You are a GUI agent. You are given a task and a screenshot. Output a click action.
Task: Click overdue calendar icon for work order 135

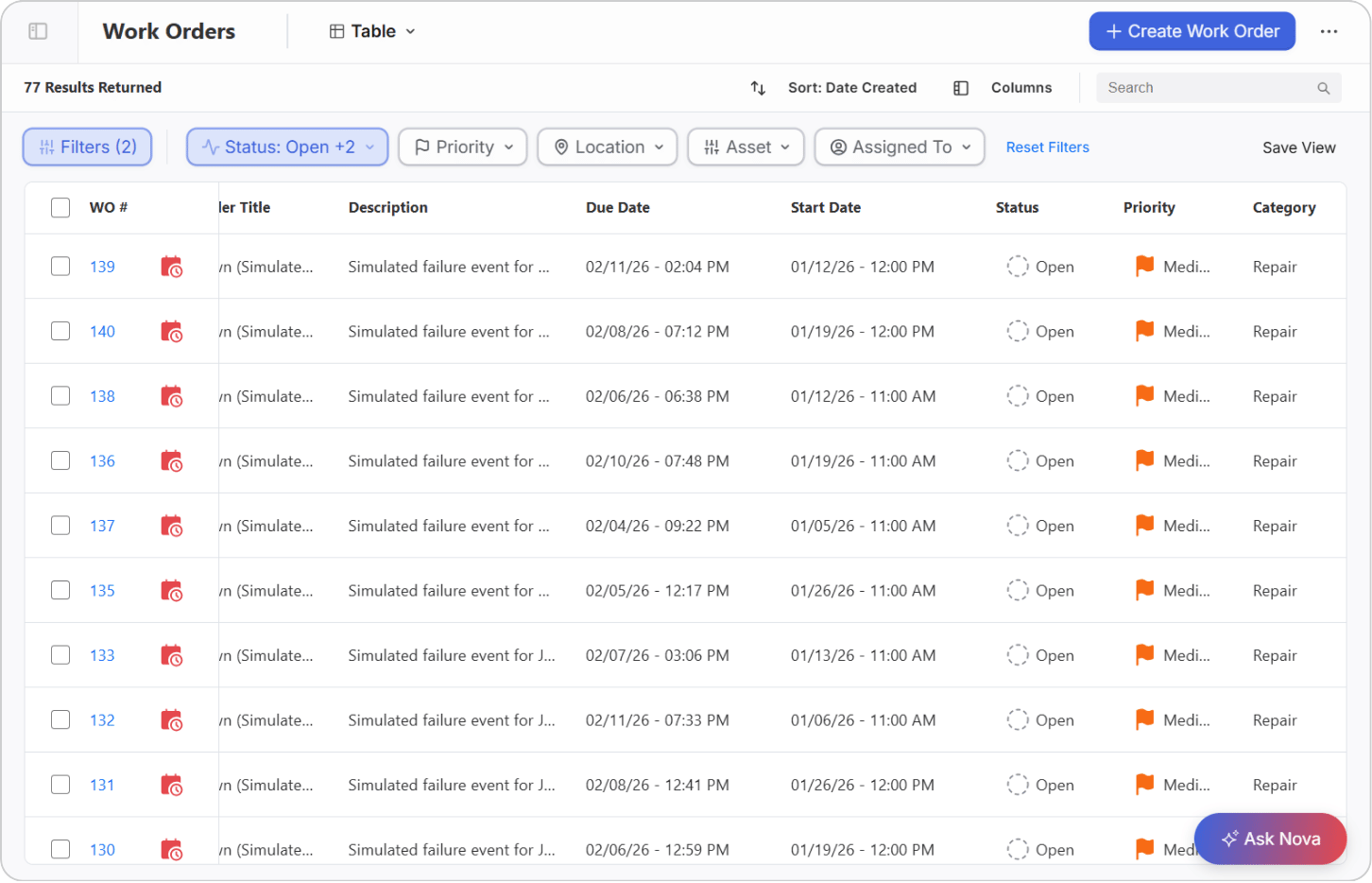point(171,591)
